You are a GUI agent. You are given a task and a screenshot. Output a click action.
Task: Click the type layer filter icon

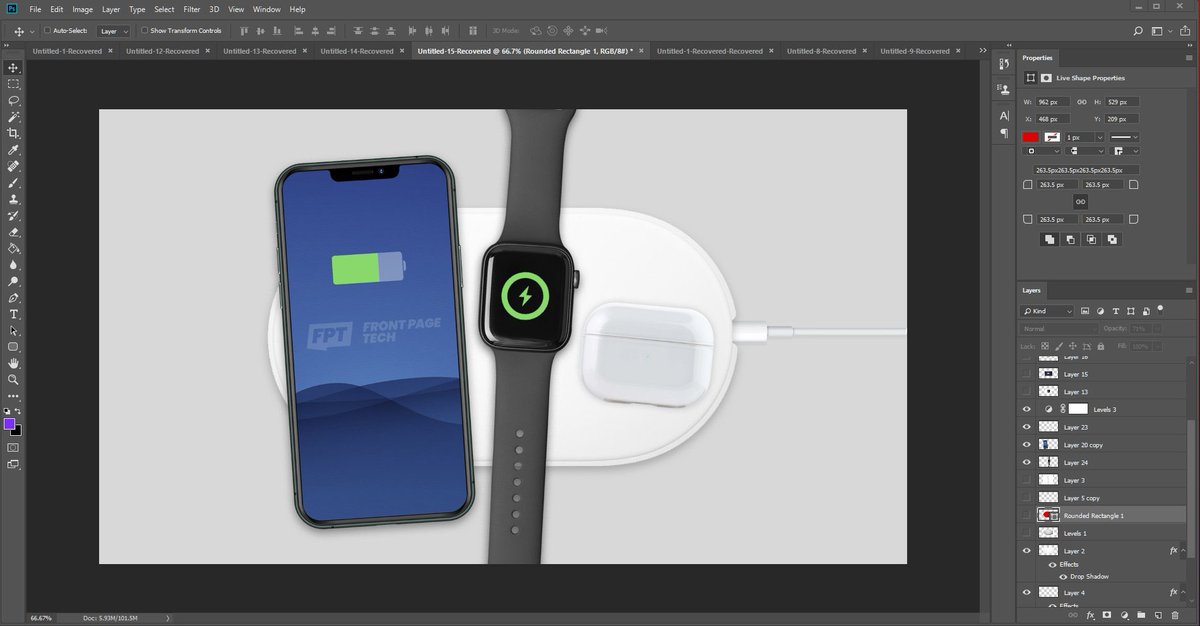coord(1116,311)
